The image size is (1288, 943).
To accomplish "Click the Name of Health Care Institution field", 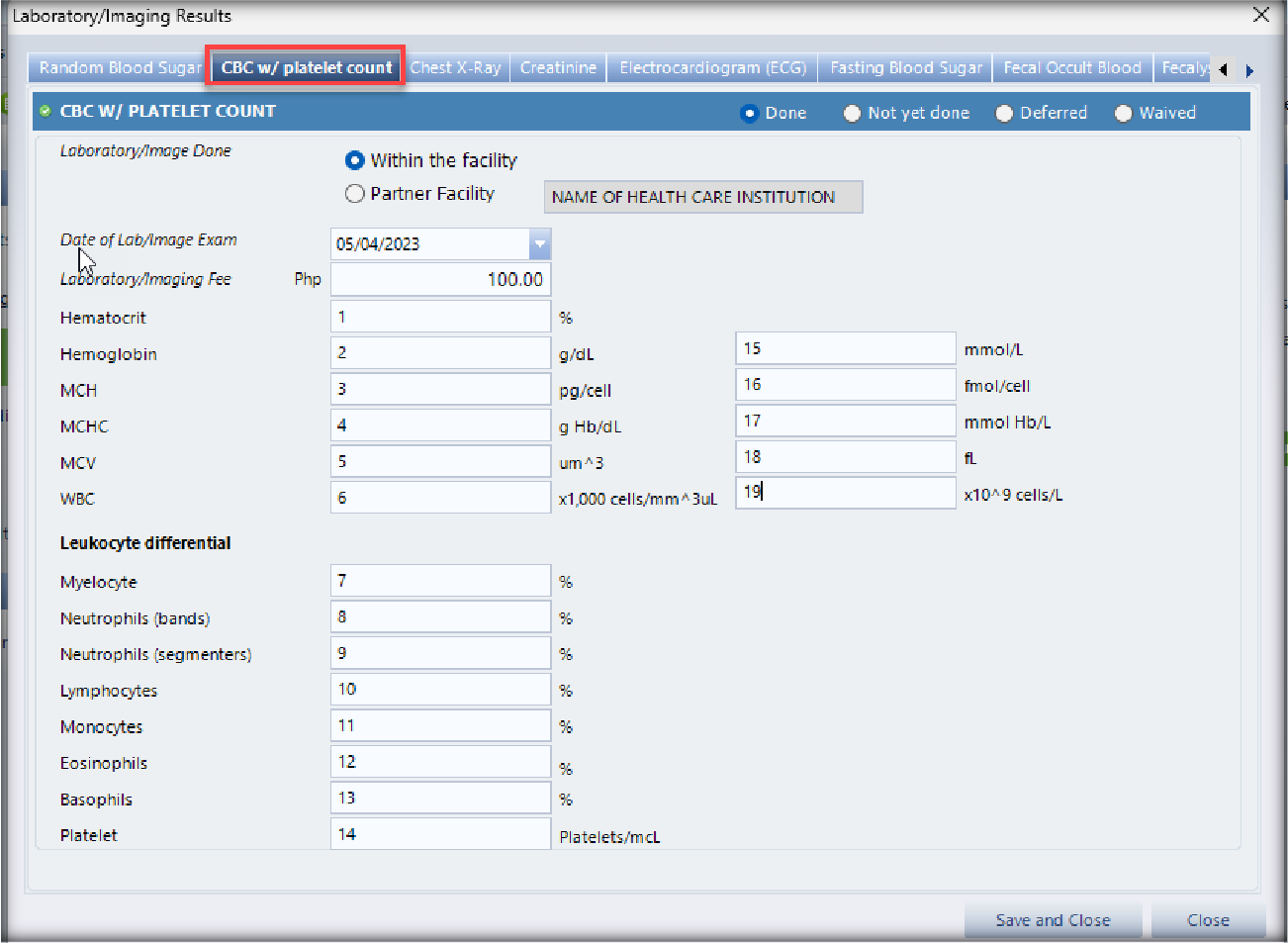I will point(702,197).
